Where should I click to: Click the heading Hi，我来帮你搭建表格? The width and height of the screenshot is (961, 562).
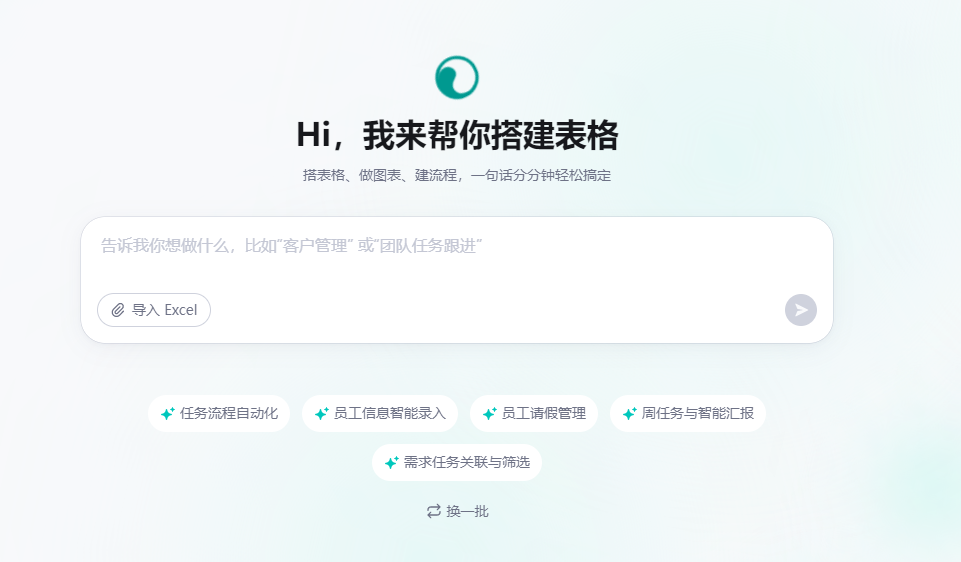[x=457, y=135]
